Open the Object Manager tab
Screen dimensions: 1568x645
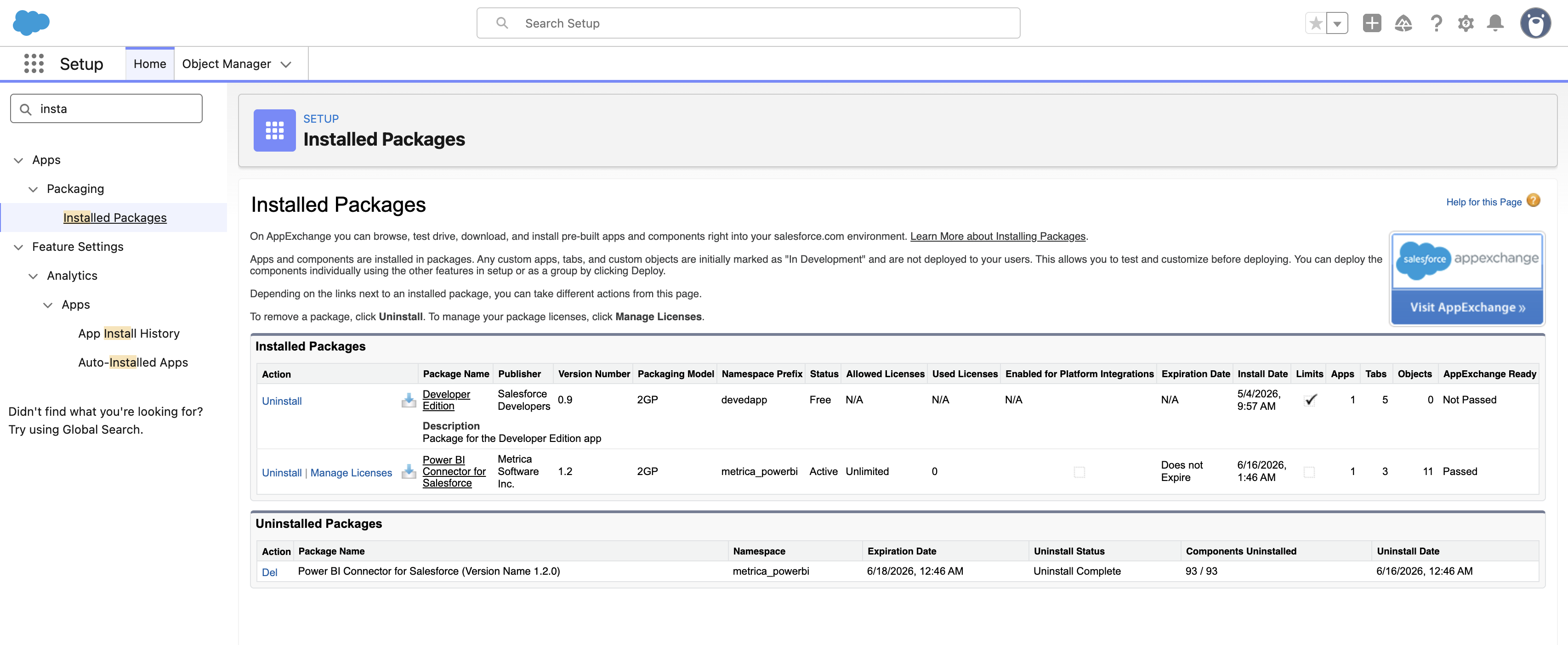tap(227, 64)
